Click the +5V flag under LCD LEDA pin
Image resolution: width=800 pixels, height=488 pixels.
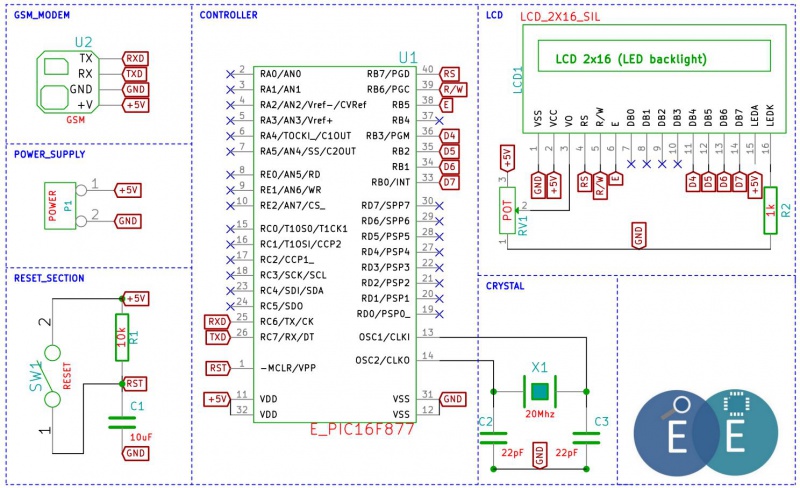point(755,184)
